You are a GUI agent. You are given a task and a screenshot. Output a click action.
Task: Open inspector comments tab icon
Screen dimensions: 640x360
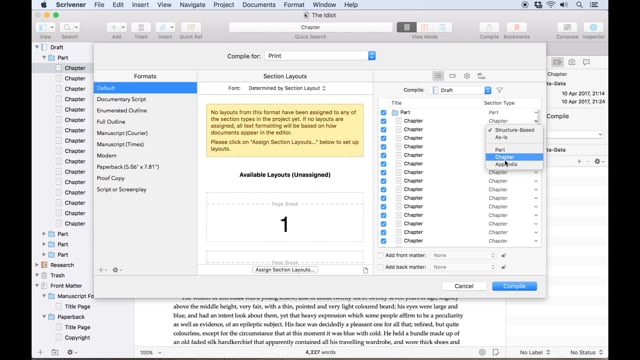[586, 62]
